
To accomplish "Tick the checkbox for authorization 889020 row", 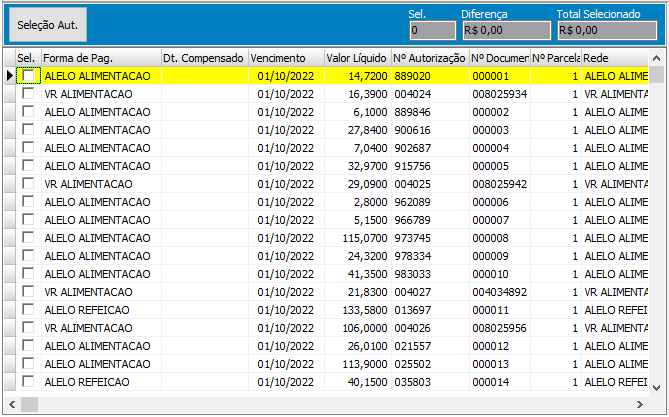I will [x=29, y=76].
